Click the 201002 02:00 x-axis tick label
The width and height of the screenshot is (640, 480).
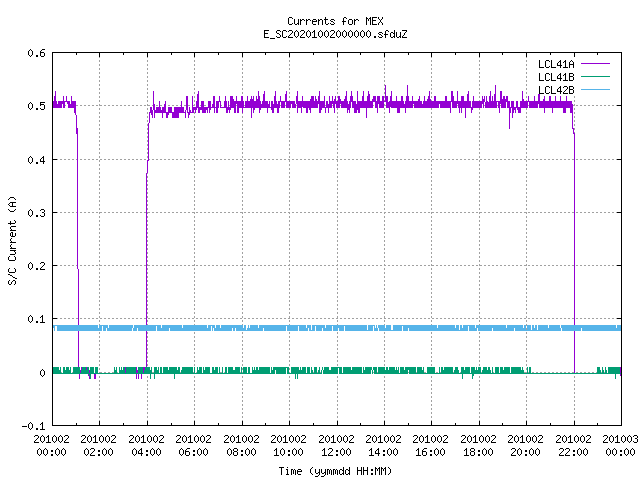point(98,446)
